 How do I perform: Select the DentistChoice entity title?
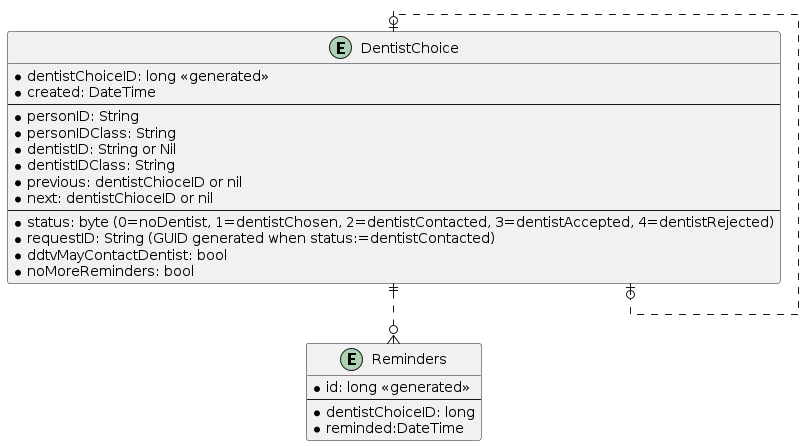click(409, 48)
